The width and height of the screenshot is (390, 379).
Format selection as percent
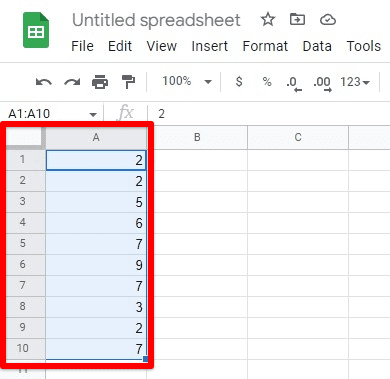267,82
